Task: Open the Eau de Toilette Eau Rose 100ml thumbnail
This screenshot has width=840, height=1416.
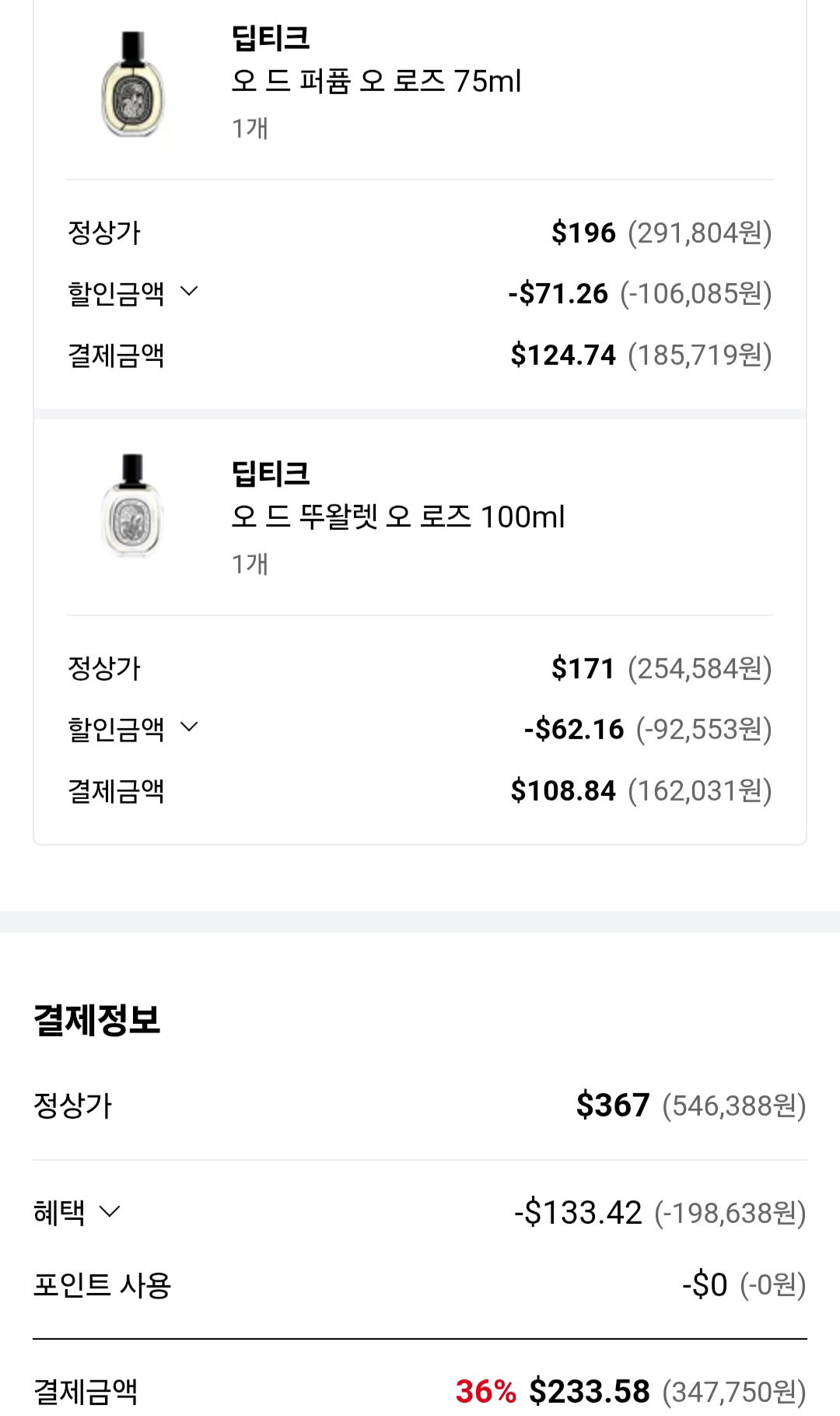Action: (134, 506)
